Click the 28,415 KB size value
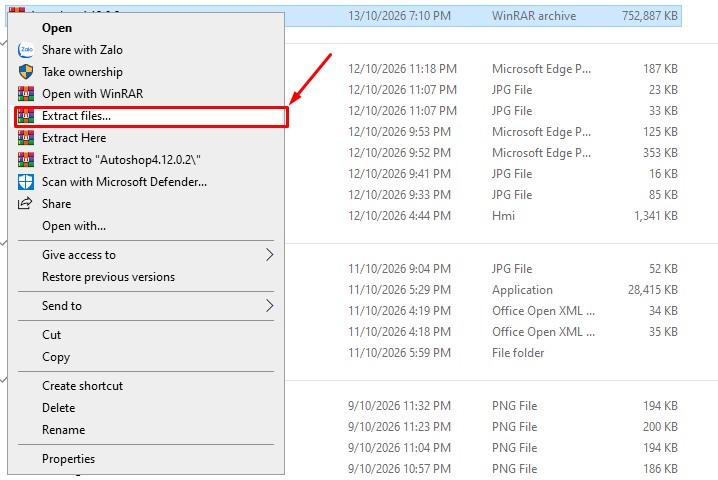The width and height of the screenshot is (718, 480). coord(653,290)
